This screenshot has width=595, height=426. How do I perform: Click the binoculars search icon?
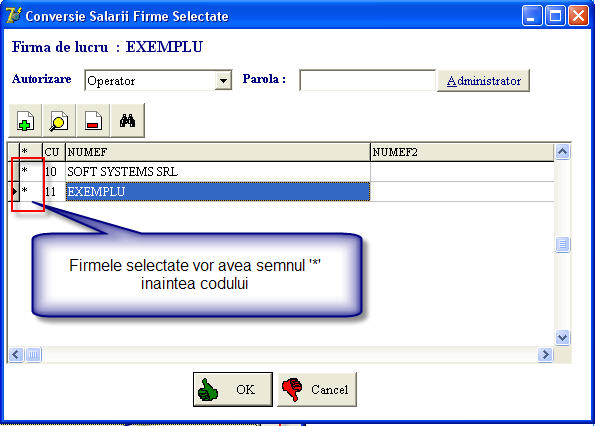pos(127,121)
